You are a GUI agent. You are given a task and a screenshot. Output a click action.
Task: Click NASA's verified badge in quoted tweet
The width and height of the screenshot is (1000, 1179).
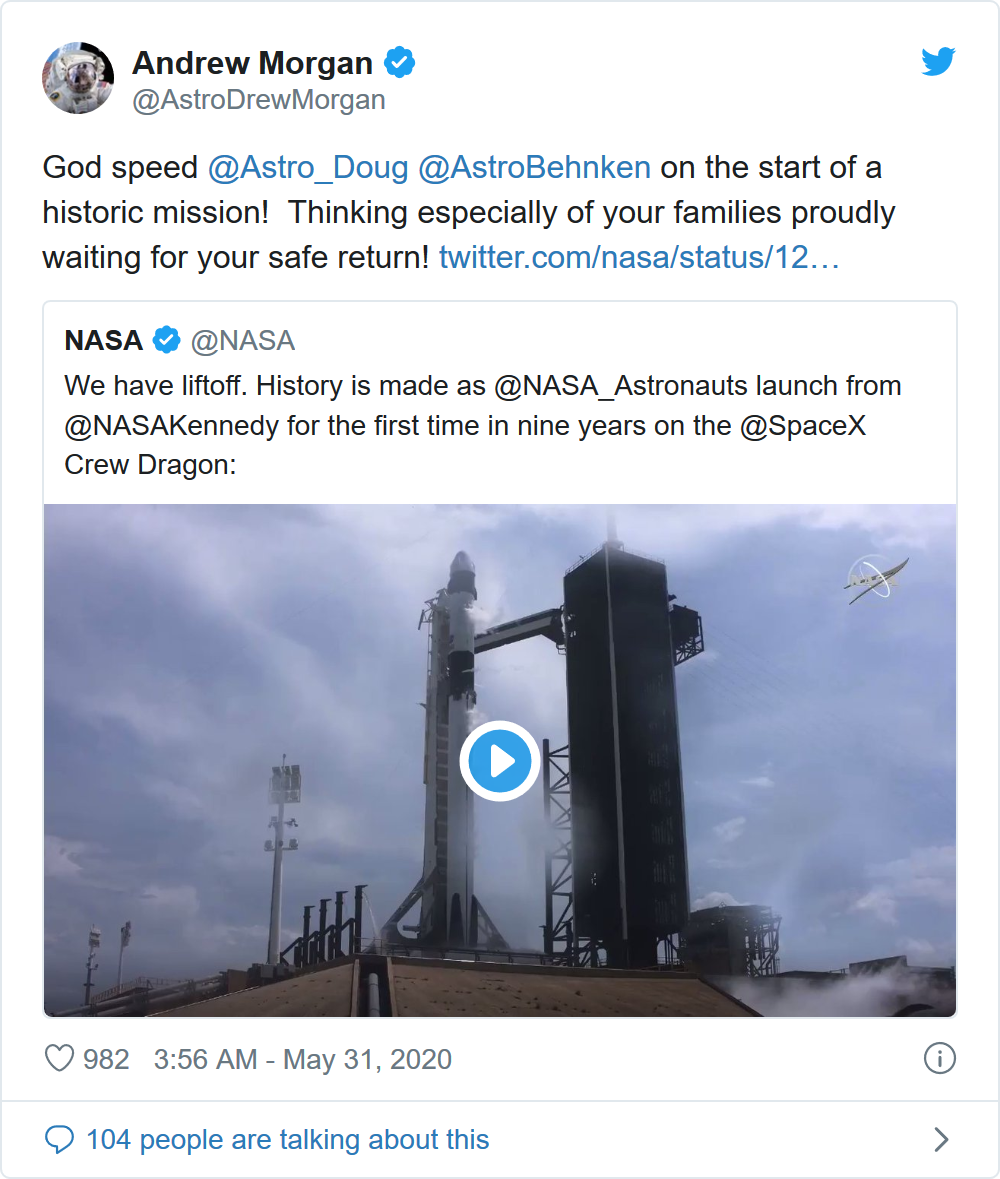[x=166, y=341]
